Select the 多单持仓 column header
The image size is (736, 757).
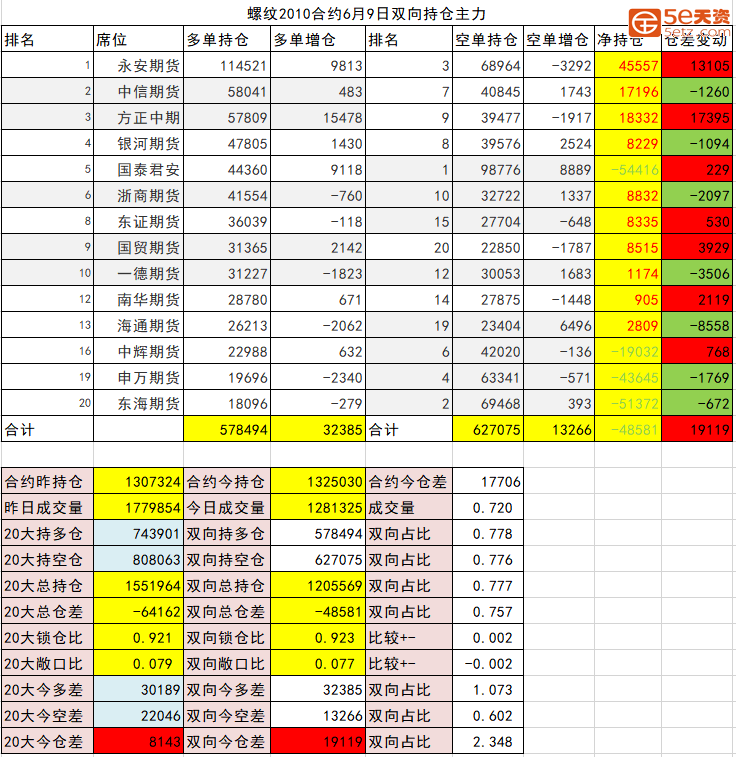(227, 39)
